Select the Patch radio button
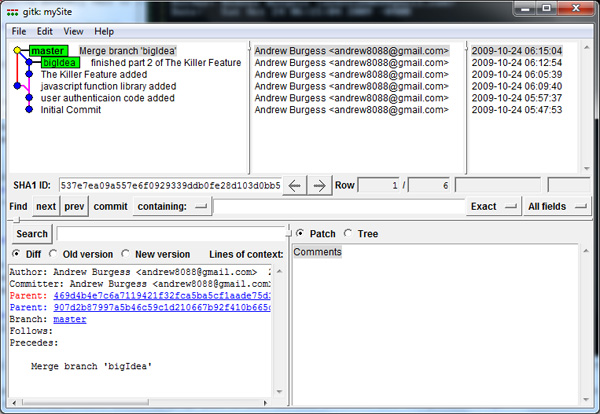 pyautogui.click(x=300, y=233)
